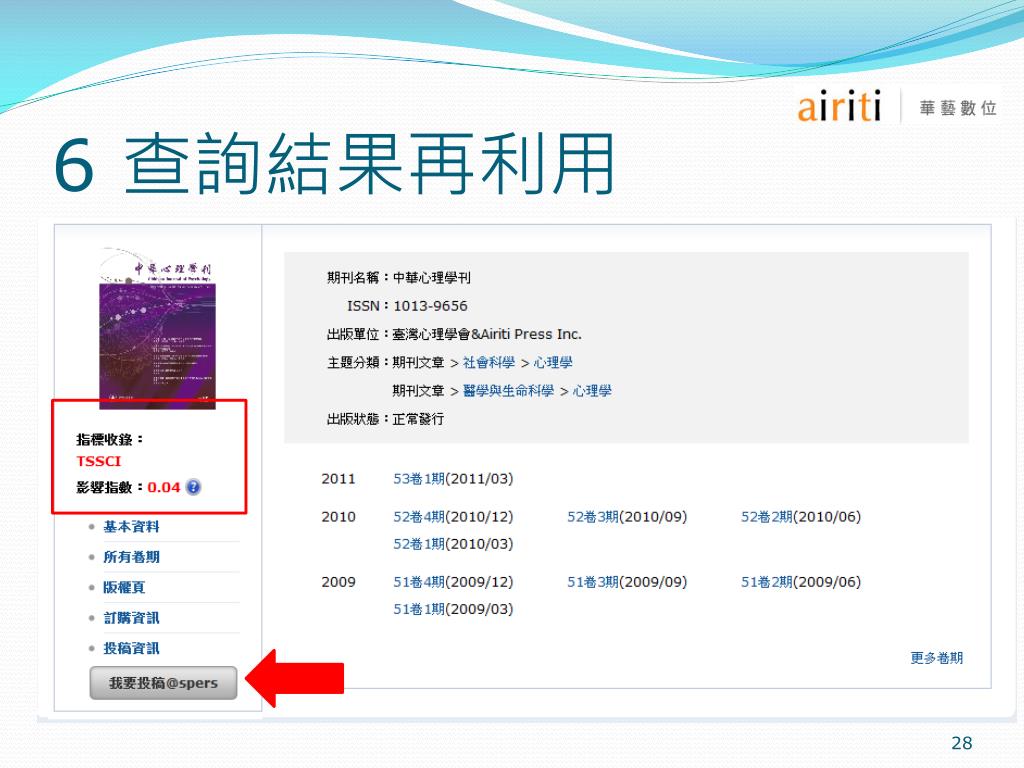Click the 醫學與生命科學 category link
This screenshot has height=768, width=1024.
(x=508, y=391)
